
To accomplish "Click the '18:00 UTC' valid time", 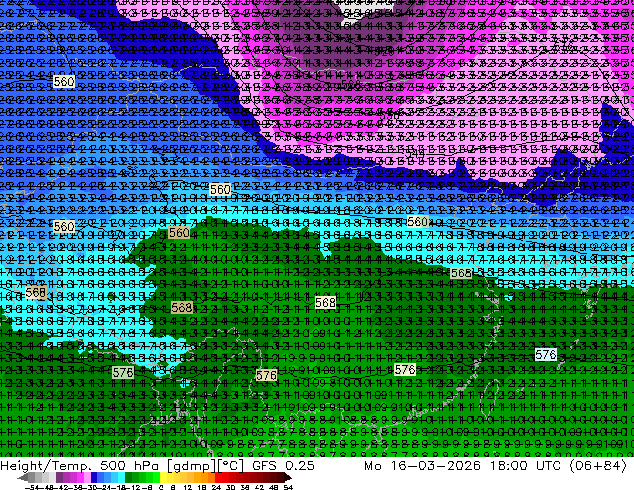I will tap(526, 466).
